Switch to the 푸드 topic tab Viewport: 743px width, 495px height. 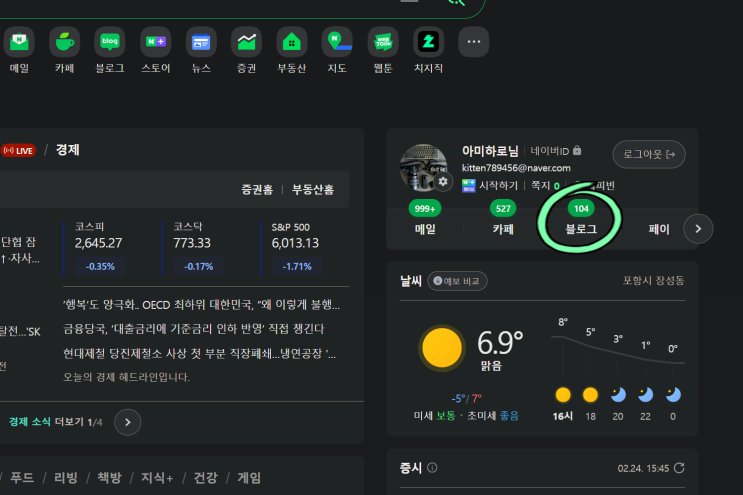[x=22, y=477]
